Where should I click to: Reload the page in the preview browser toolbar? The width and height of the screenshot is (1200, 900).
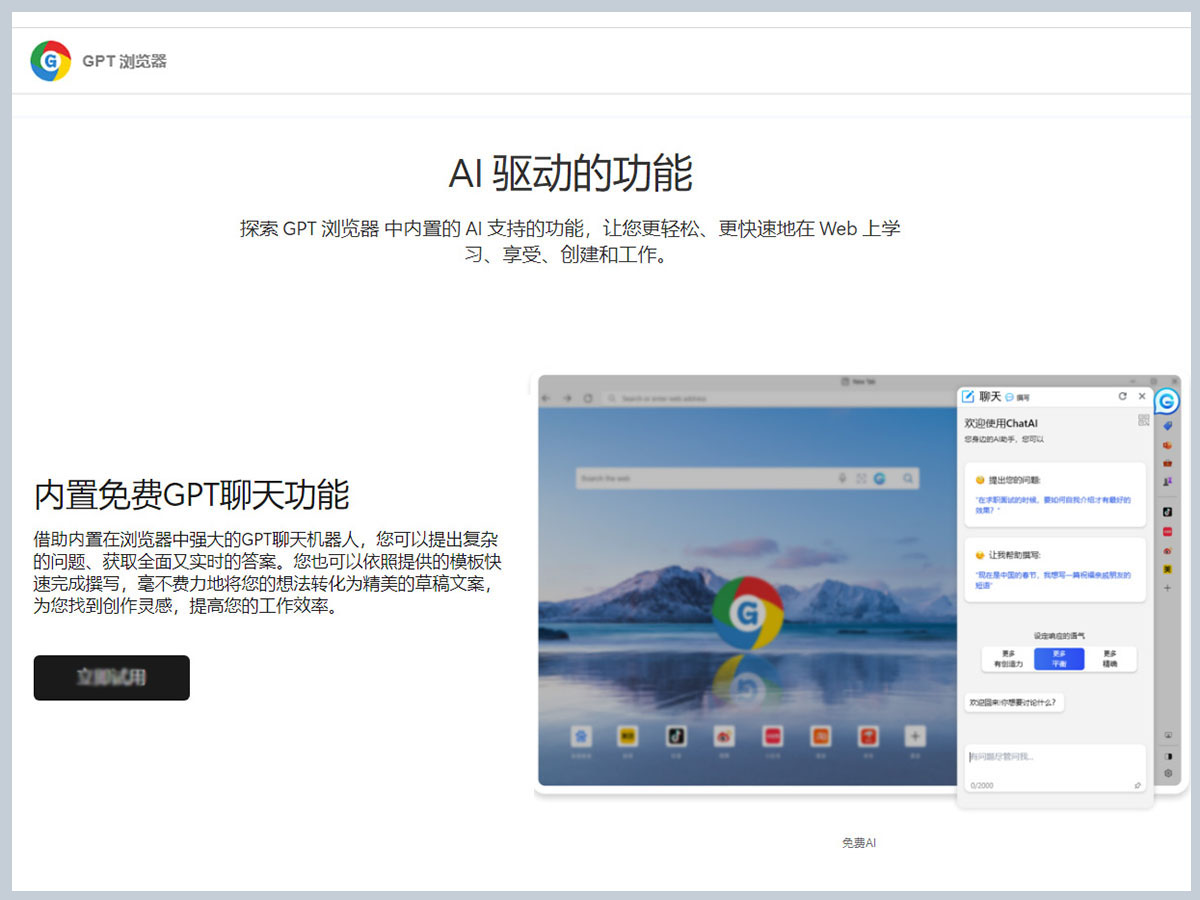tap(588, 398)
